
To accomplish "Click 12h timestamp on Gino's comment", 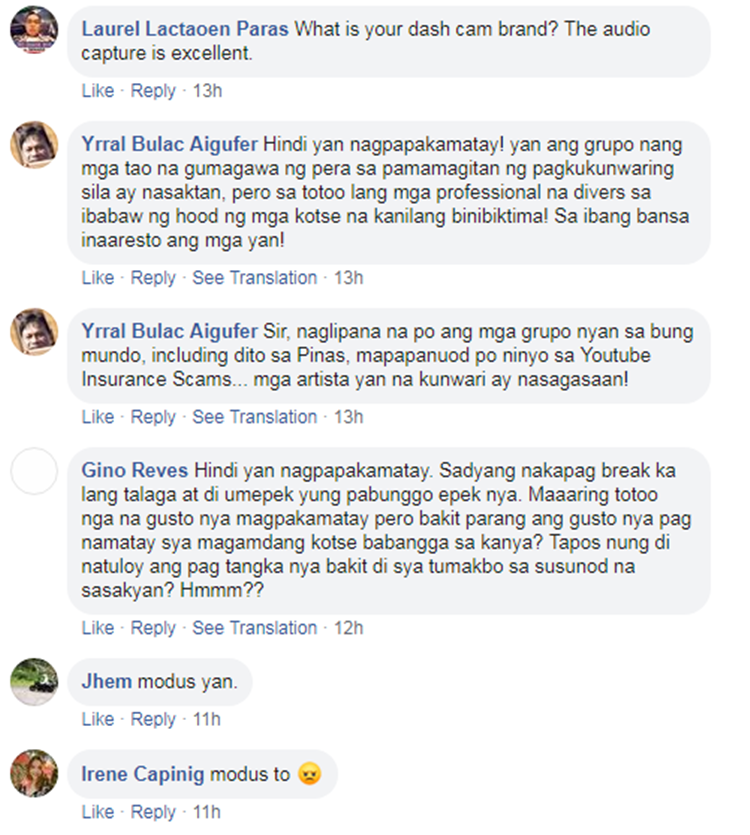I will pyautogui.click(x=348, y=628).
